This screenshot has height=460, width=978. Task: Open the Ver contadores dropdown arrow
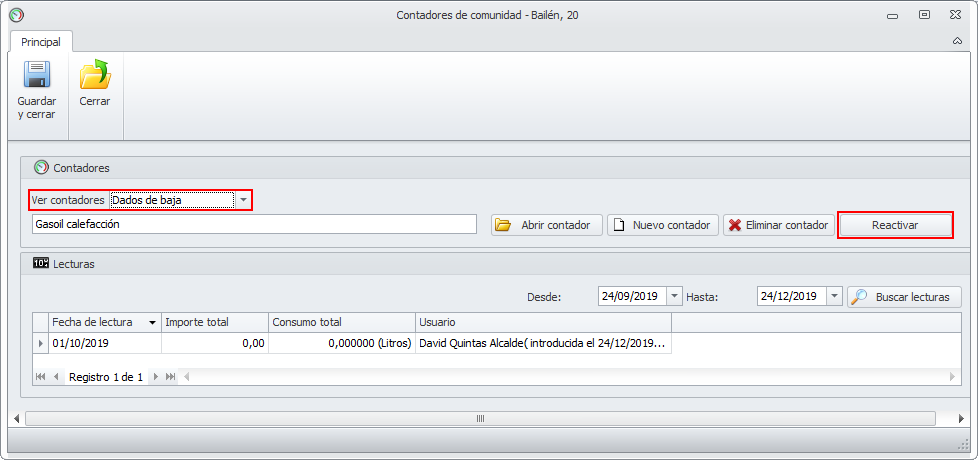[244, 200]
